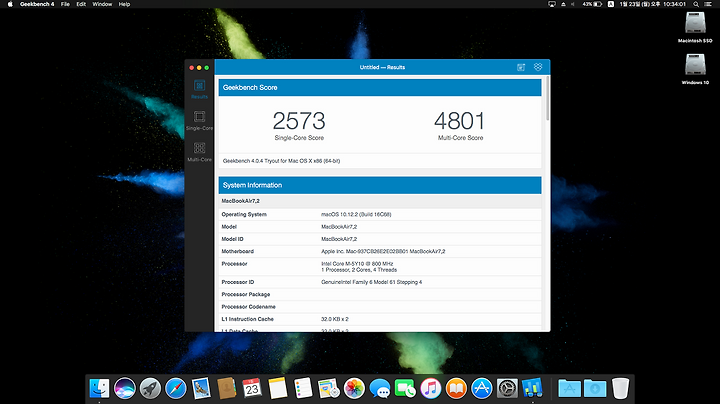Open System Preferences from the dock
The height and width of the screenshot is (404, 720).
507,388
